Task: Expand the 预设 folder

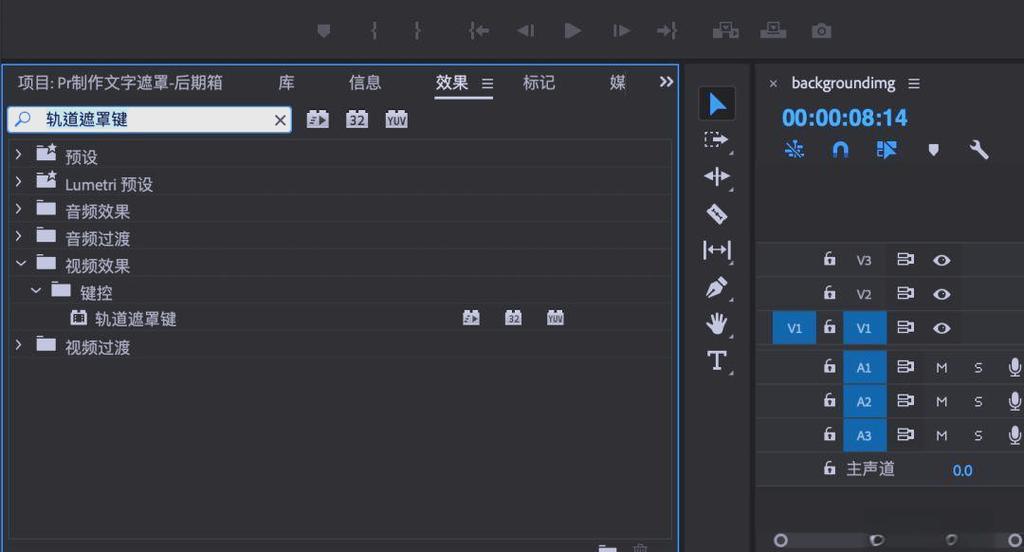Action: [19, 154]
